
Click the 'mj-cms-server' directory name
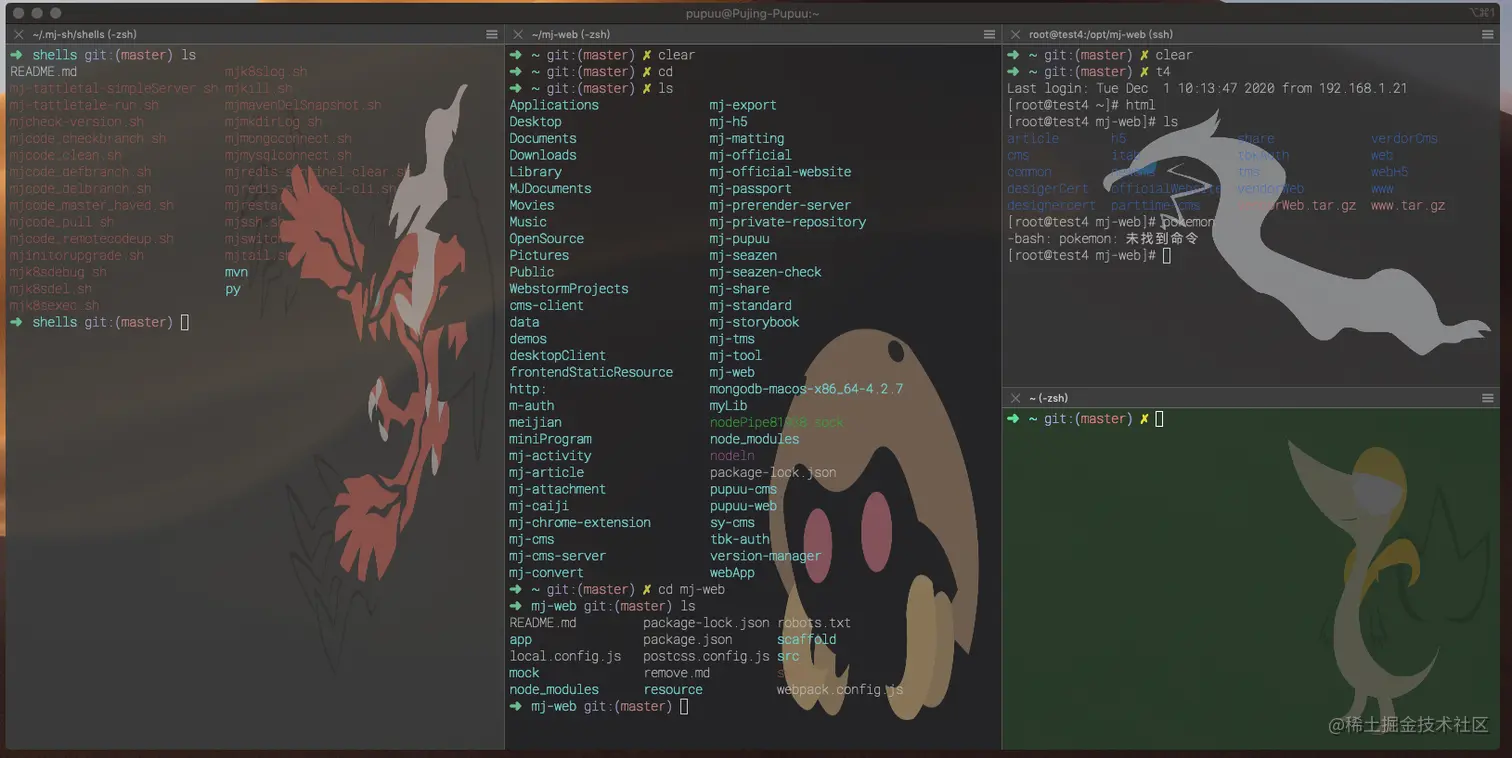click(557, 556)
